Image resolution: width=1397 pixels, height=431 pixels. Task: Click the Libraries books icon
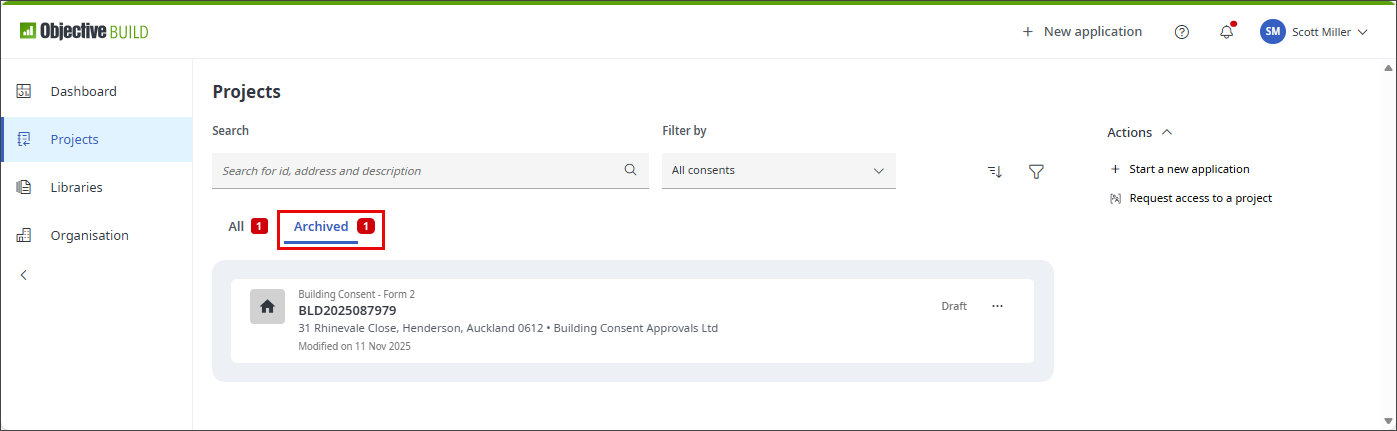24,187
